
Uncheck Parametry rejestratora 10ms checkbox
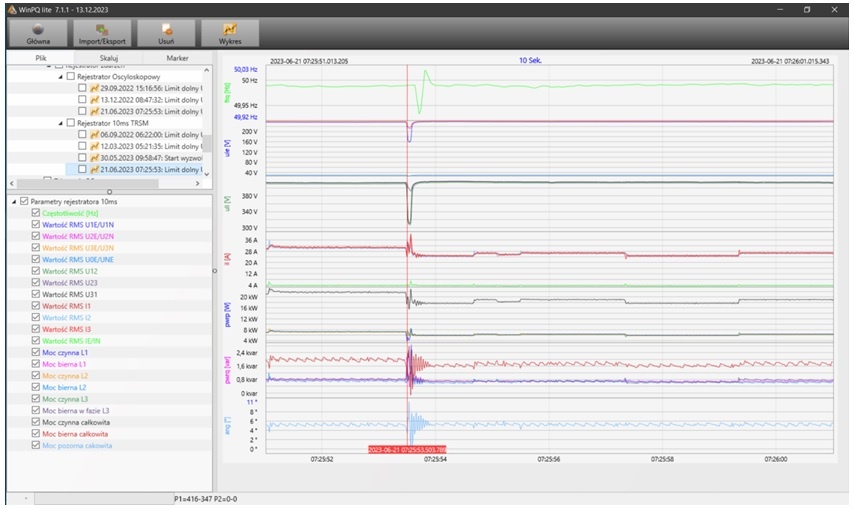(24, 201)
